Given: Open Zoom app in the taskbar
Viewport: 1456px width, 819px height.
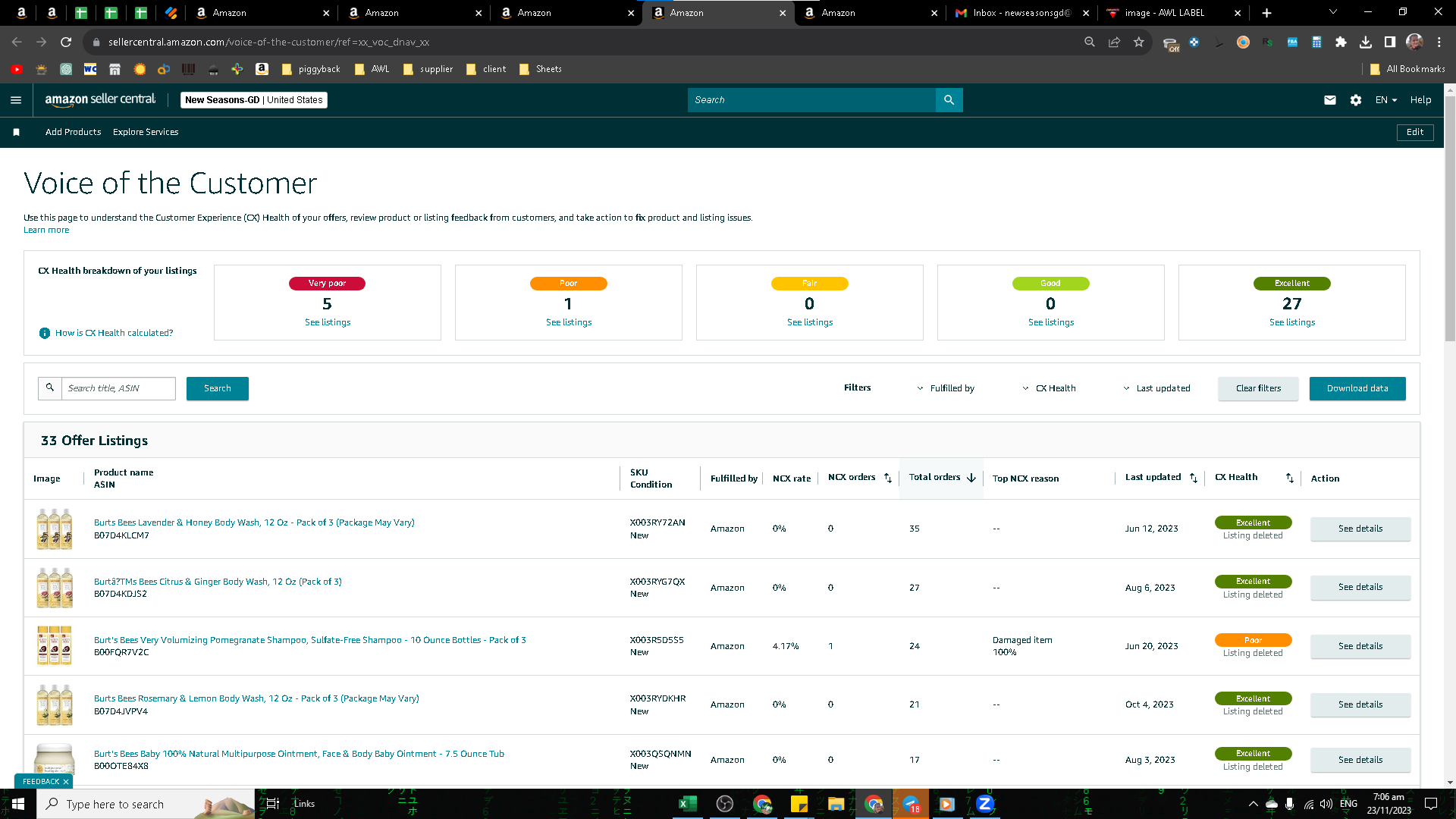Looking at the screenshot, I should [x=984, y=804].
